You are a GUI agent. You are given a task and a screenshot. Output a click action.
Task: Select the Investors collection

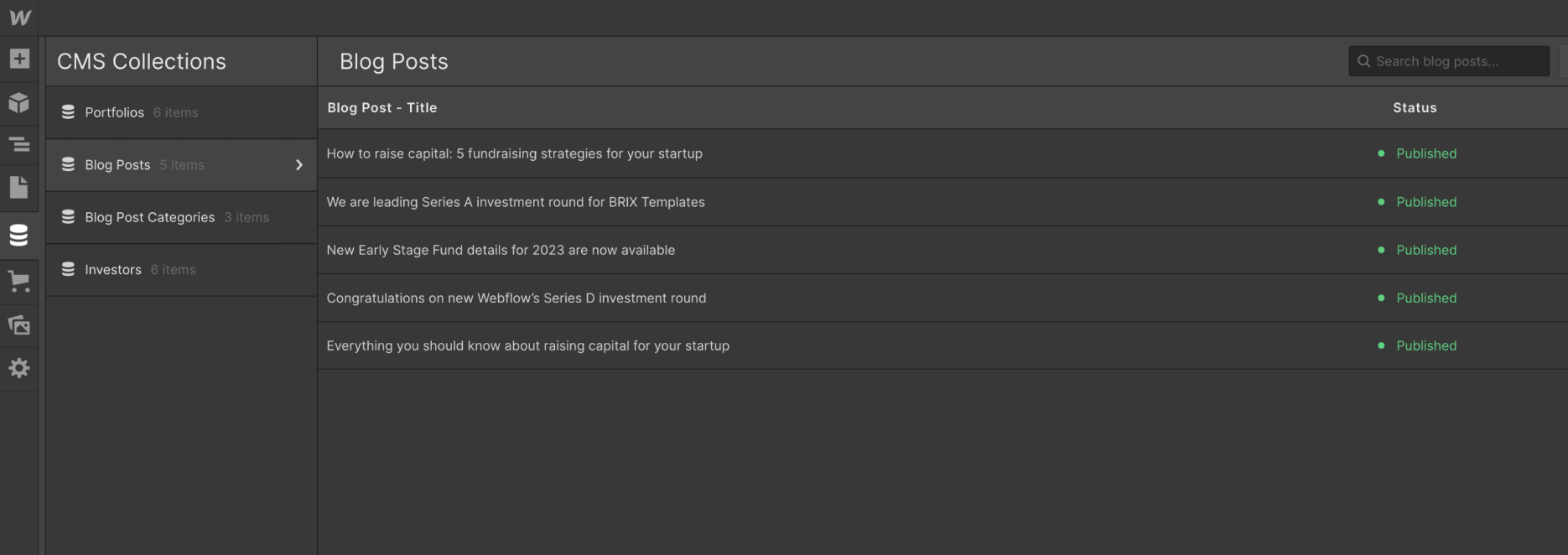tap(181, 269)
